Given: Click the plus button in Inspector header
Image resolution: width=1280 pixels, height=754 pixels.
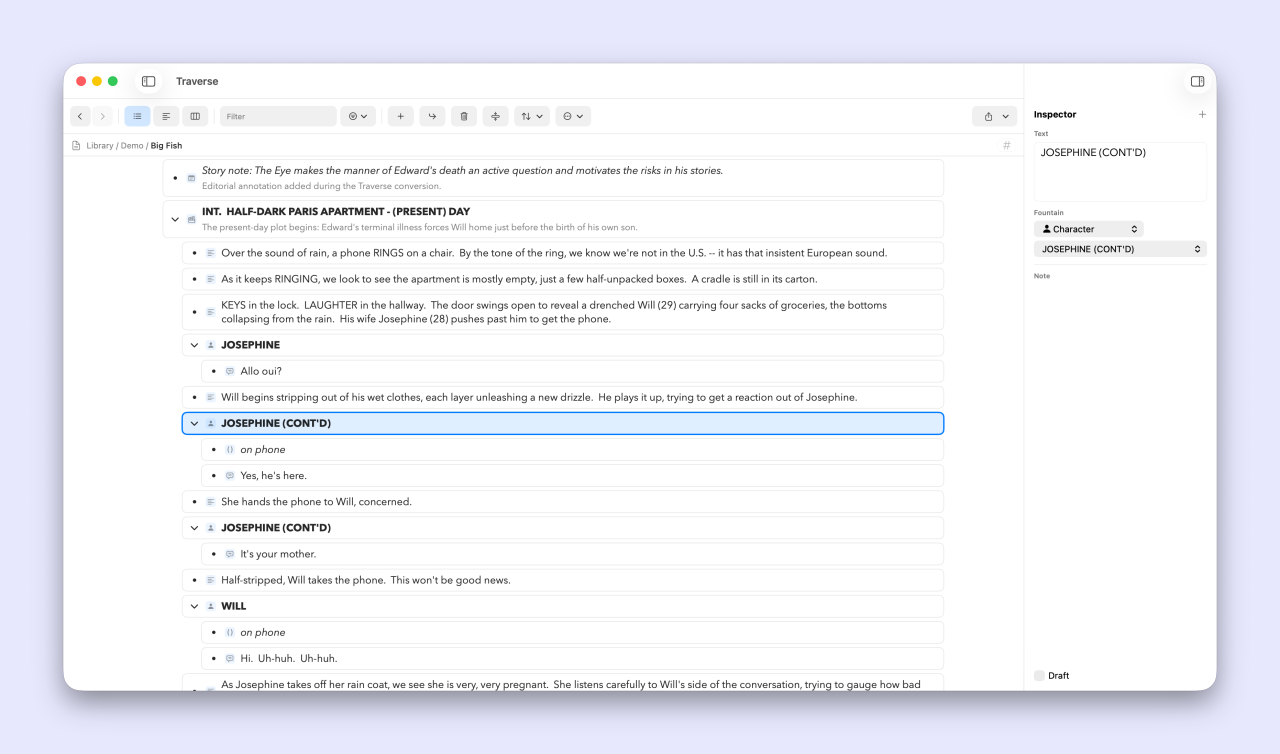Looking at the screenshot, I should (x=1202, y=114).
